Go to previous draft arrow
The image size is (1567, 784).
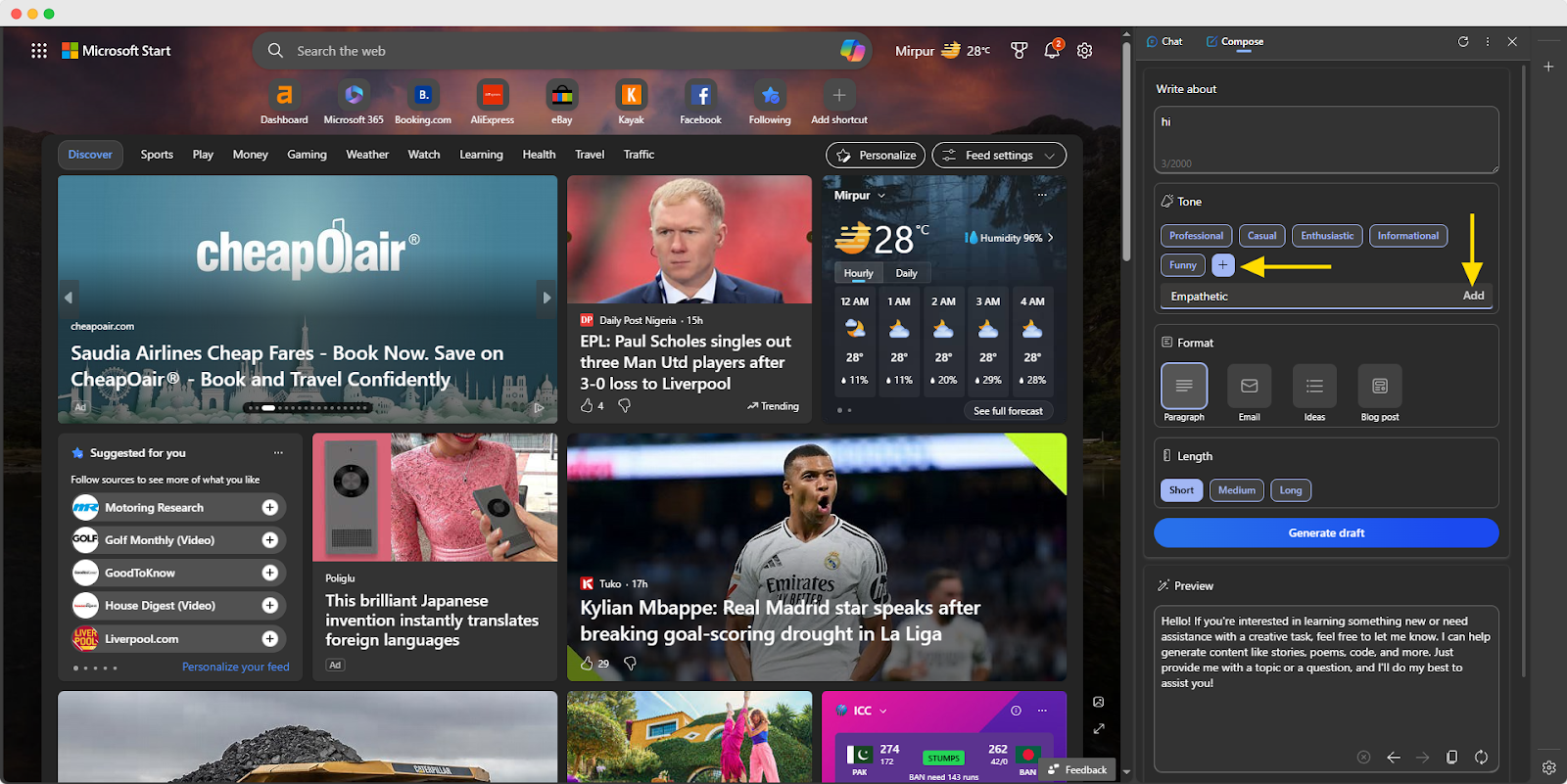(1394, 757)
